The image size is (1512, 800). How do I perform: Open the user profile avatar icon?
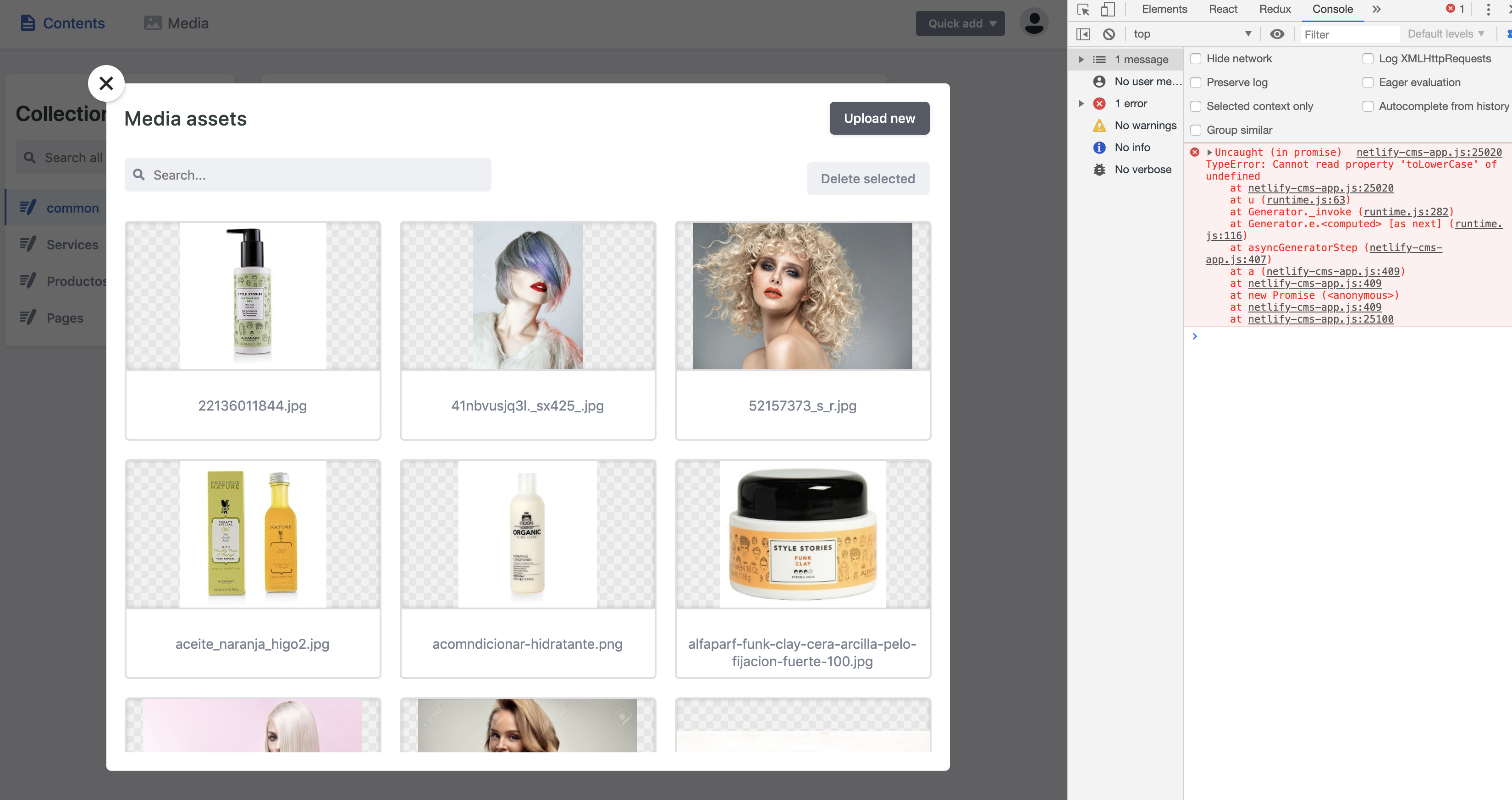tap(1034, 22)
